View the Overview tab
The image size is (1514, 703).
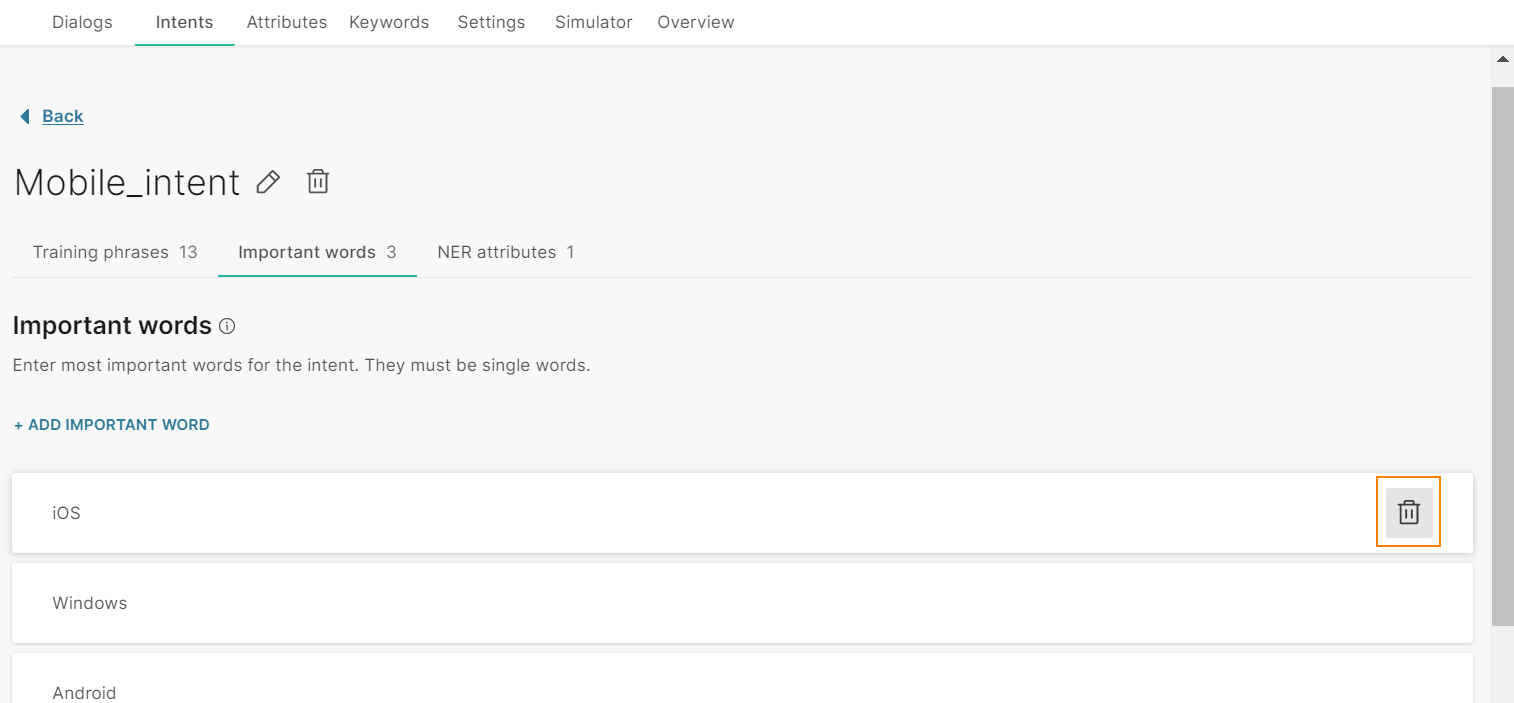point(696,22)
